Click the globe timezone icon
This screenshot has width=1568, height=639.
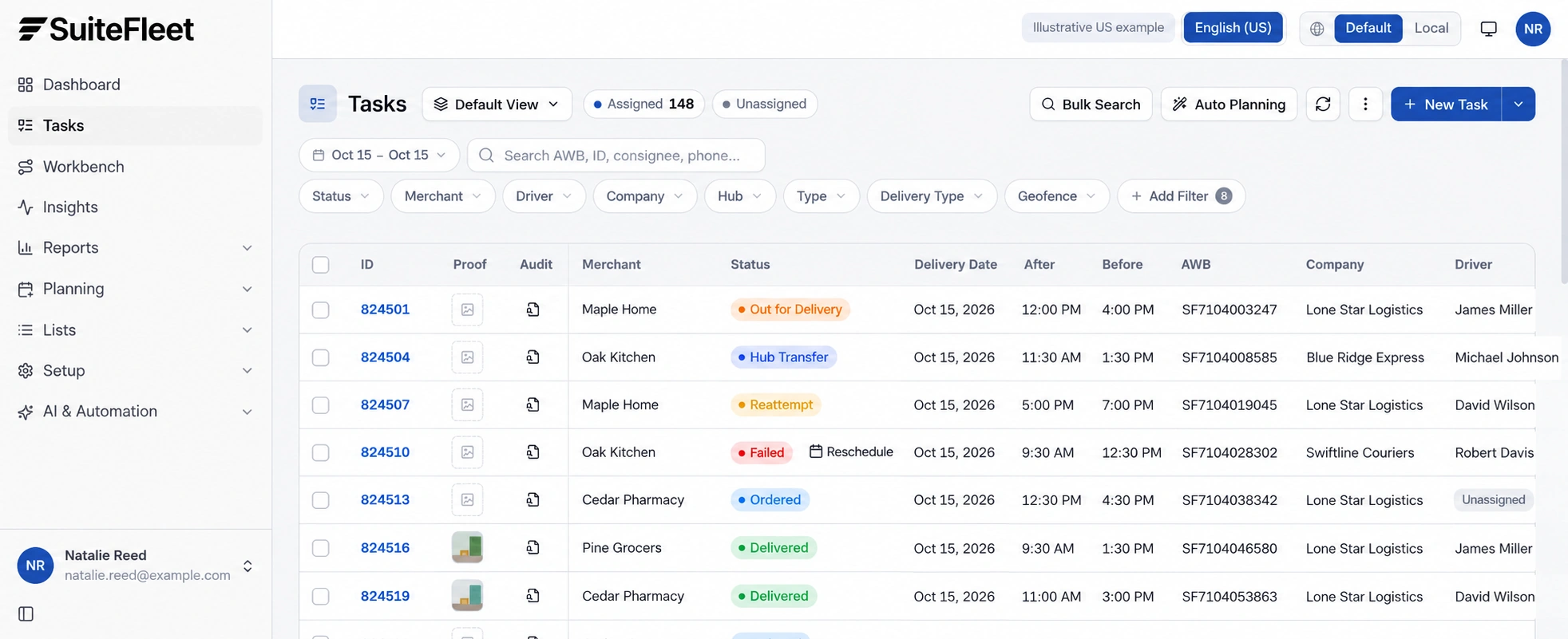[1317, 29]
